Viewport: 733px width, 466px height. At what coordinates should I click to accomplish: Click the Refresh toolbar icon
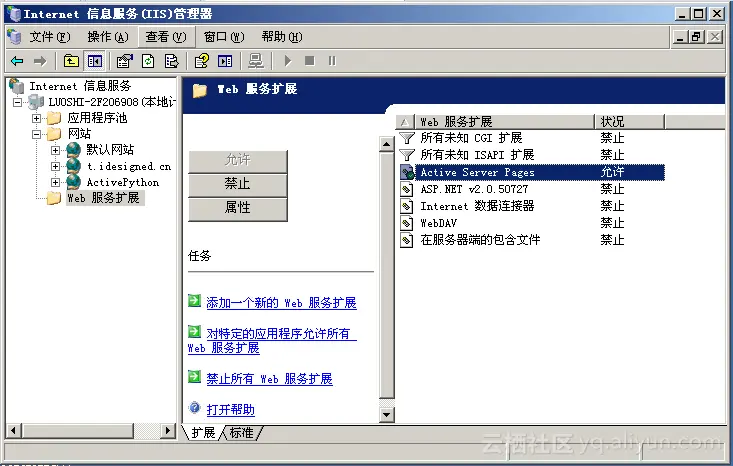[x=148, y=61]
